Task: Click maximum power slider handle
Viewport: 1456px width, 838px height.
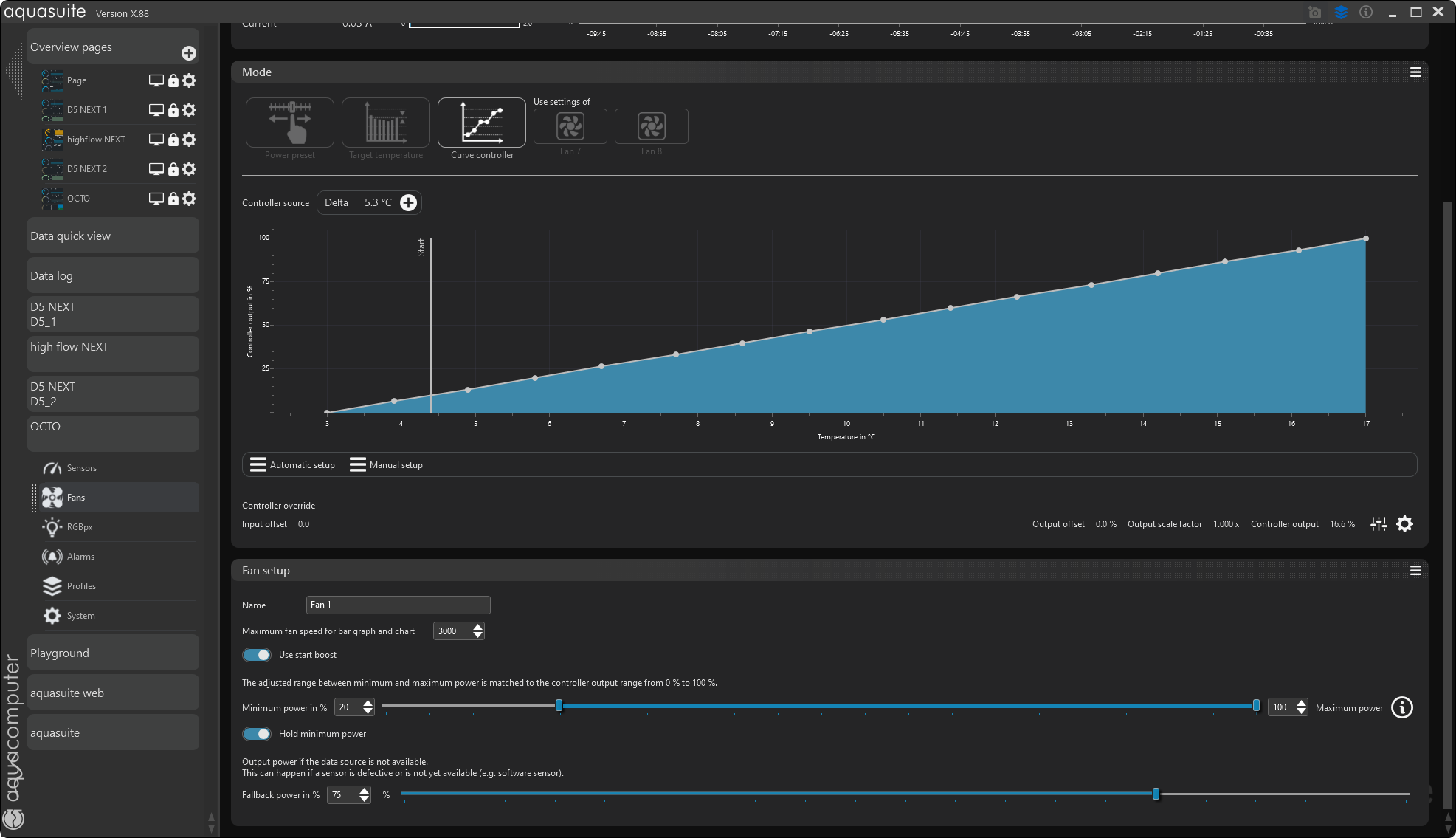Action: click(x=1256, y=706)
